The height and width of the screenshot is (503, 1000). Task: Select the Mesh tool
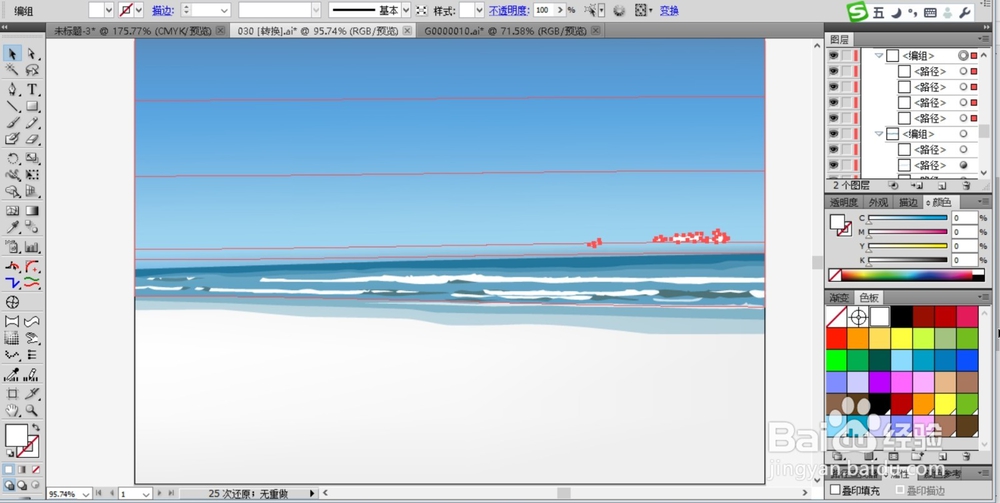pyautogui.click(x=12, y=210)
